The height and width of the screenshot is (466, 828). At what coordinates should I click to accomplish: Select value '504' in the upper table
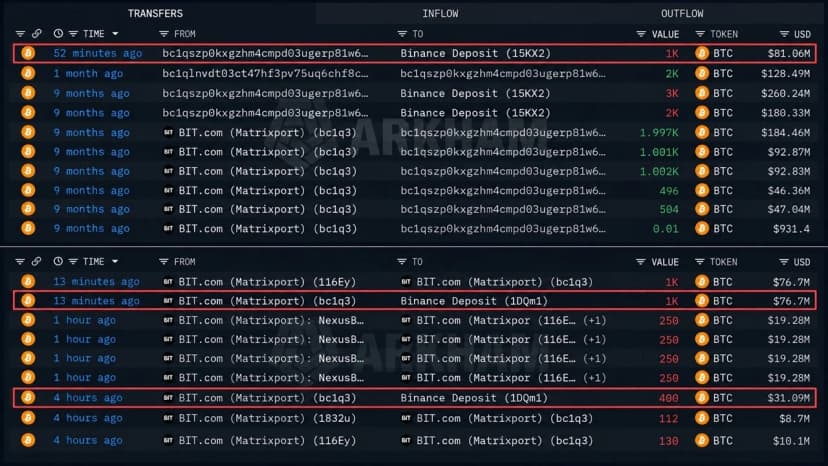(x=669, y=210)
